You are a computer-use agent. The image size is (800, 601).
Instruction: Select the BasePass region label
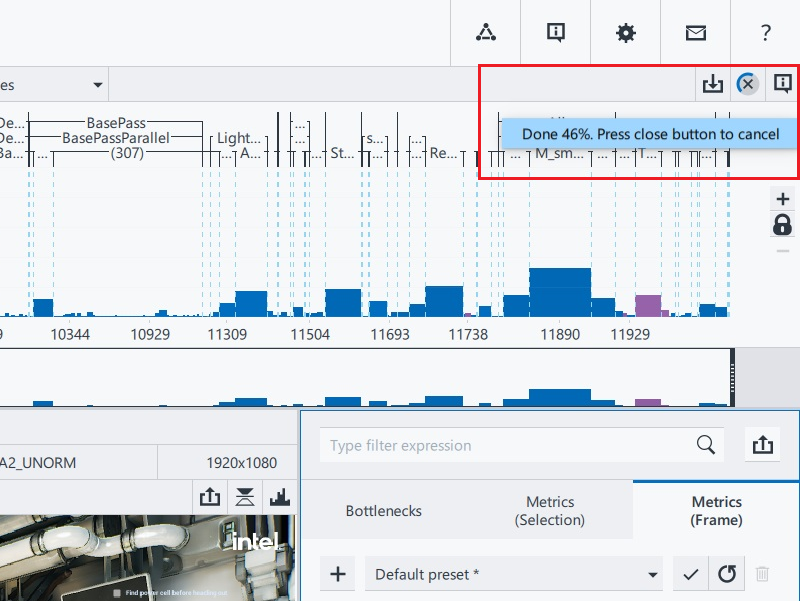[116, 123]
